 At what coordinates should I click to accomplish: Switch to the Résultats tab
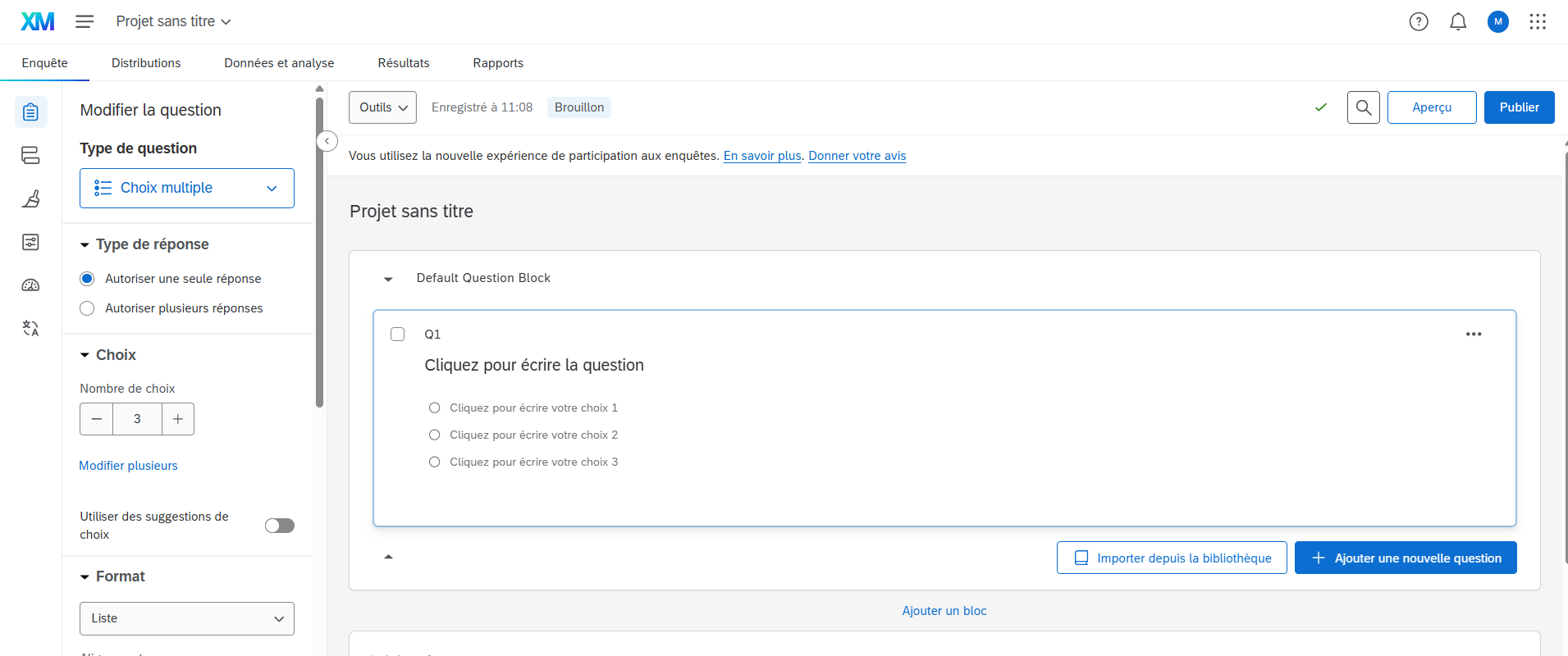coord(404,63)
